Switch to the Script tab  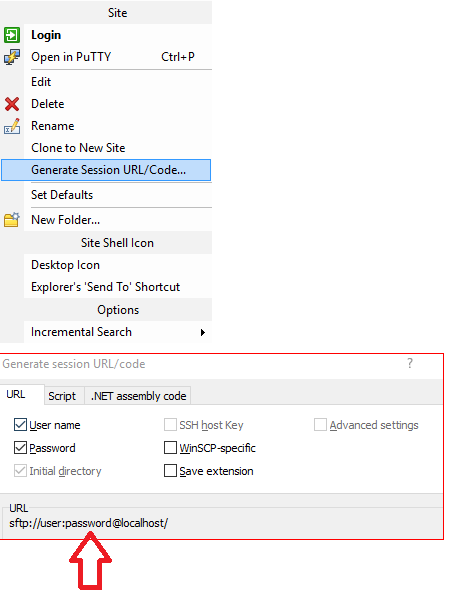tap(62, 396)
